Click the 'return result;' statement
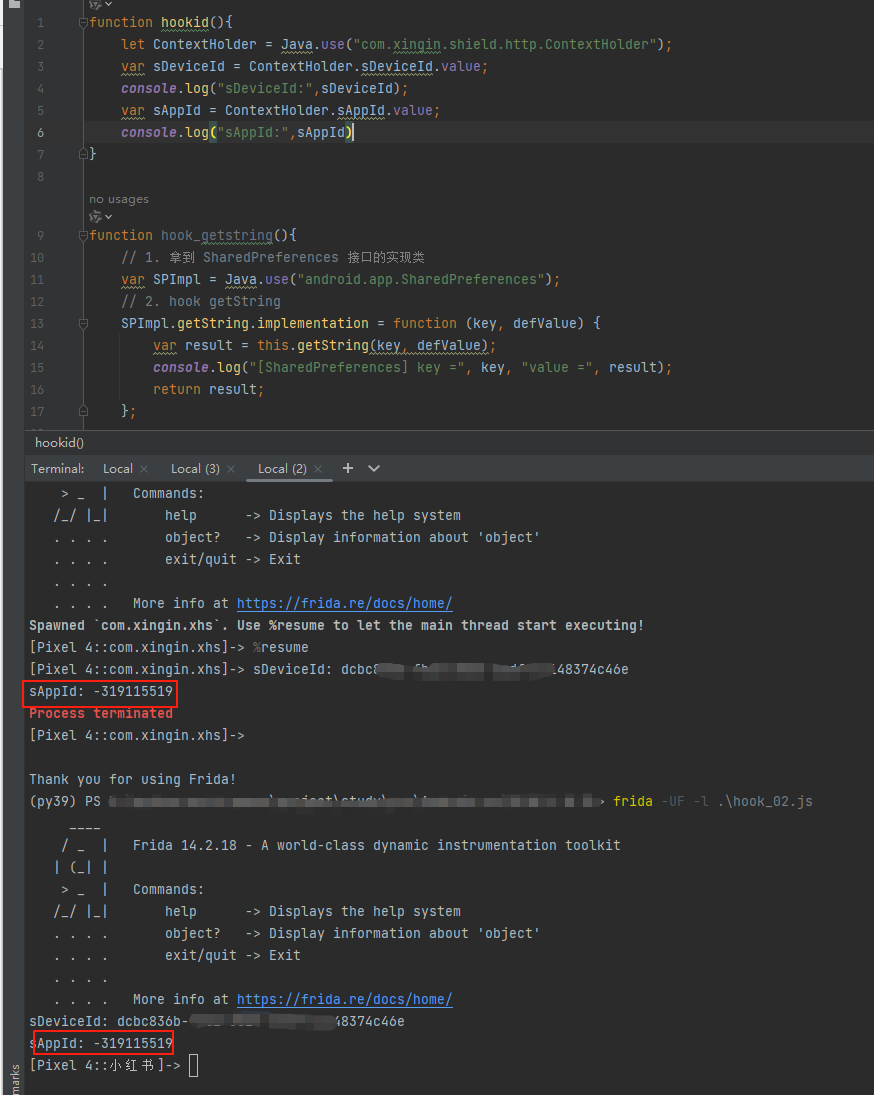The image size is (874, 1095). pos(209,390)
